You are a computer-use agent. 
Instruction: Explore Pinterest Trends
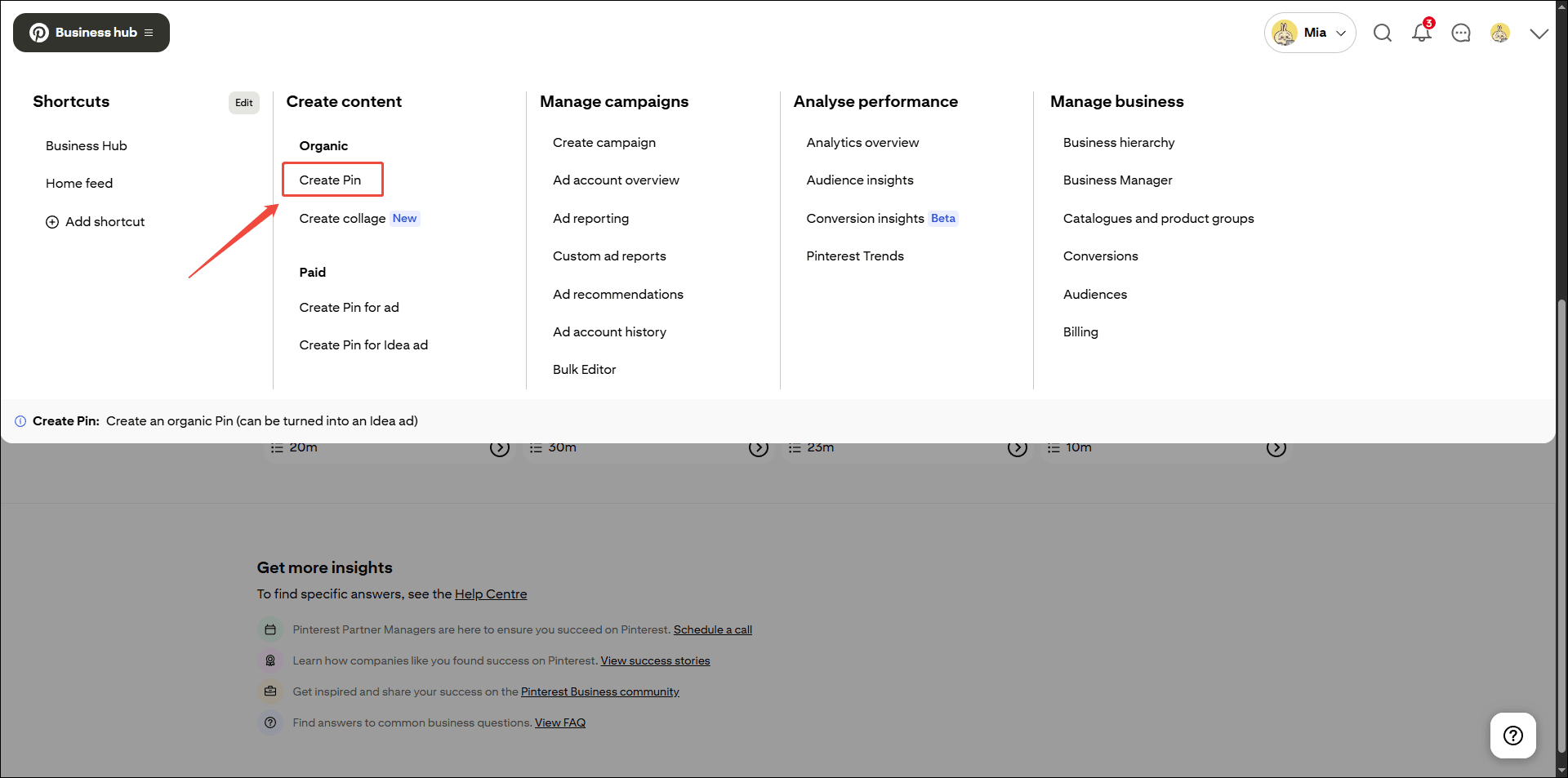[x=855, y=256]
